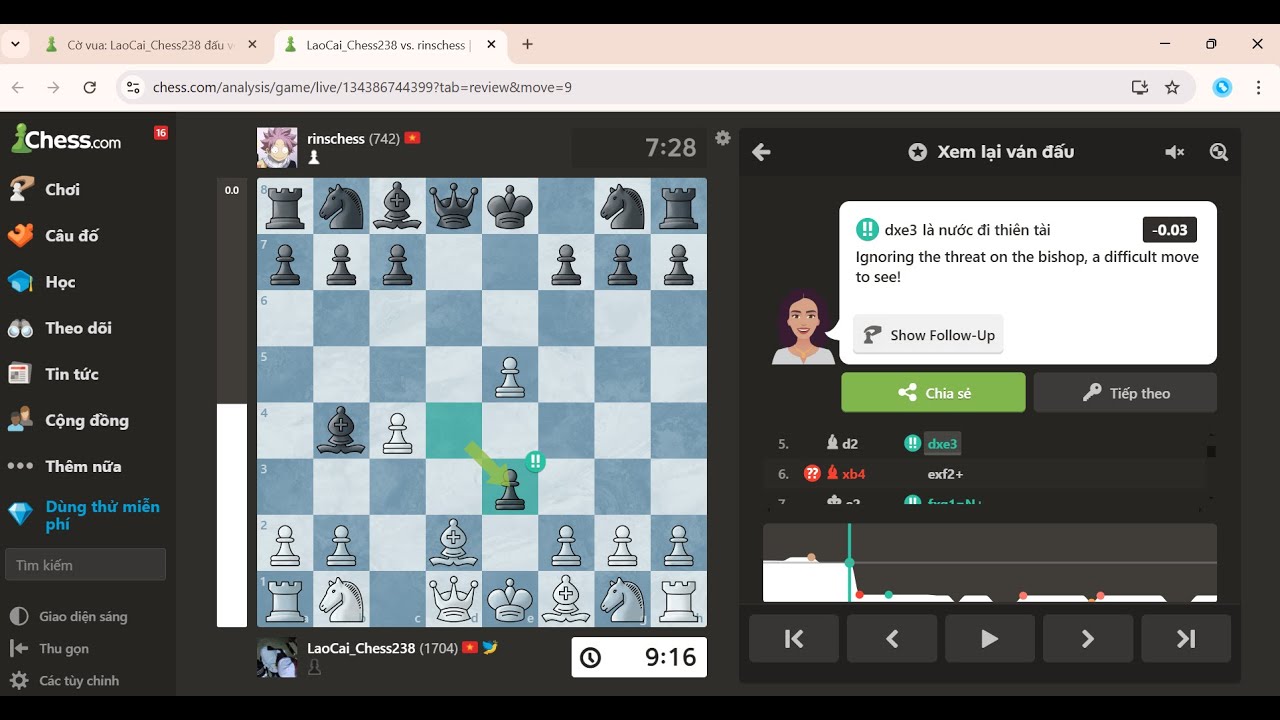Click LaoCai_Chess238 player avatar

point(277,657)
